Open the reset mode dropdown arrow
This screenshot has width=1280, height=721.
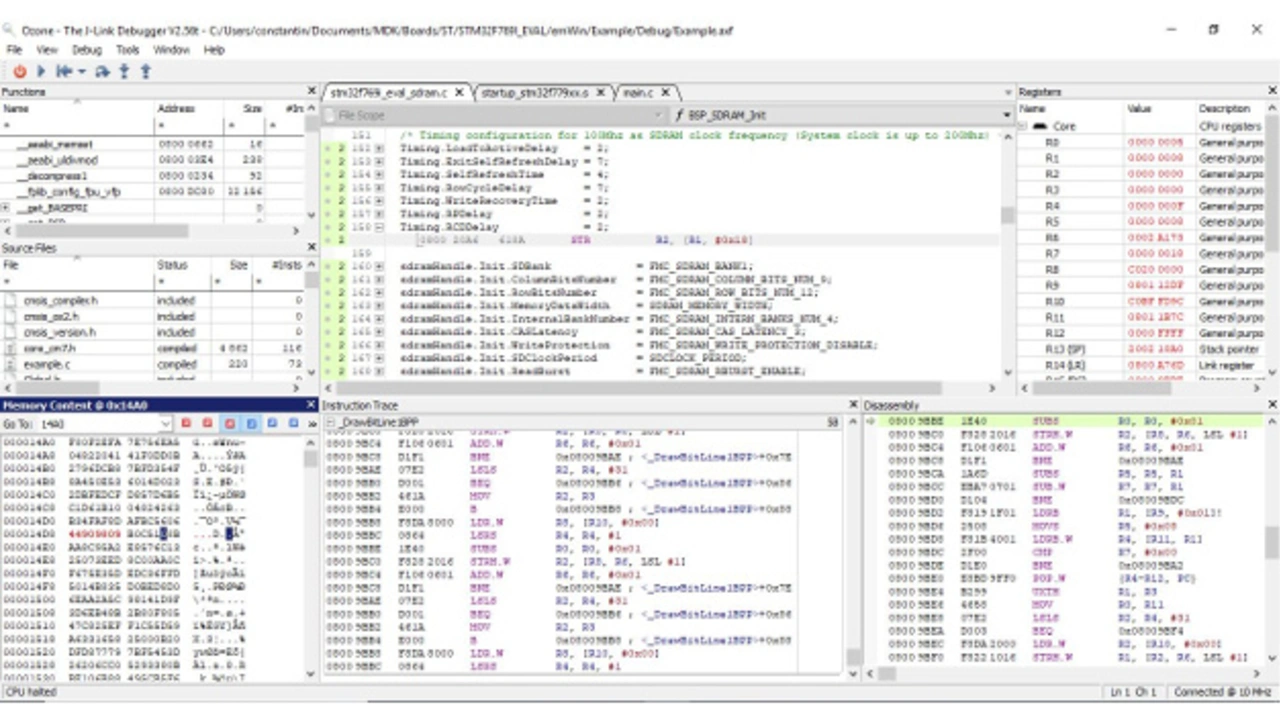(x=82, y=71)
